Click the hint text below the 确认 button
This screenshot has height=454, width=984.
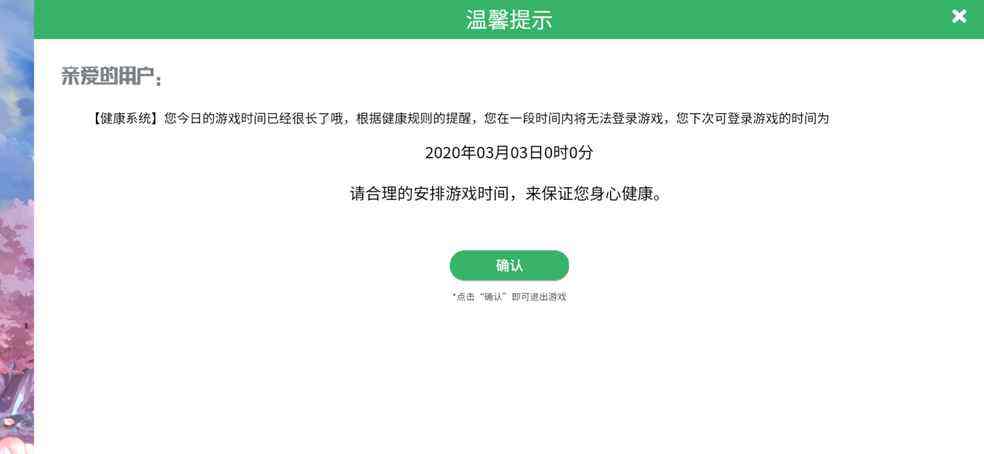coord(509,297)
